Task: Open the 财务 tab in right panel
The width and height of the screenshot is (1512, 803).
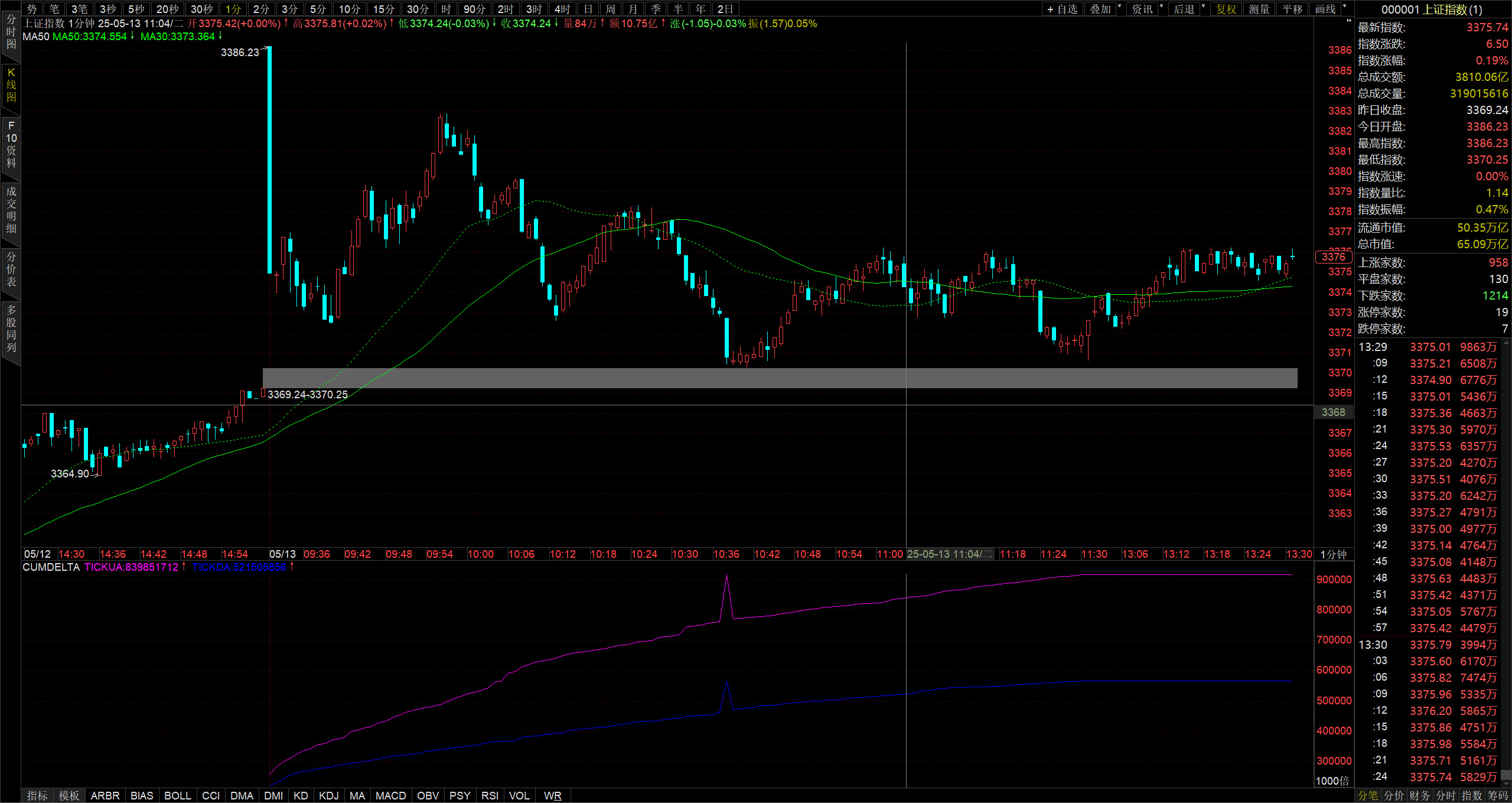Action: click(1420, 795)
